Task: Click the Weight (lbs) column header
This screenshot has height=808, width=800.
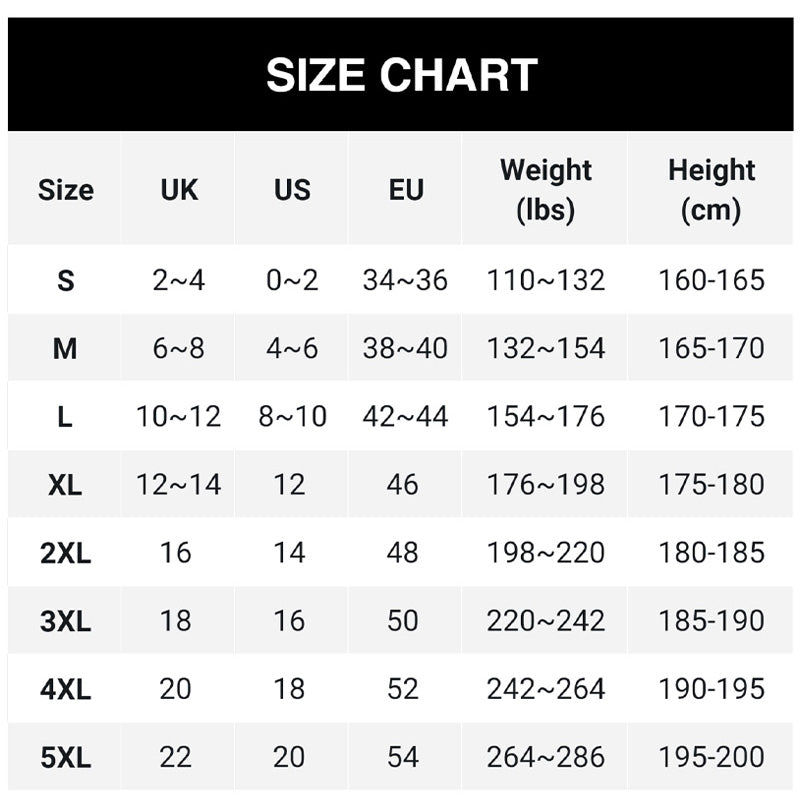Action: [546, 190]
